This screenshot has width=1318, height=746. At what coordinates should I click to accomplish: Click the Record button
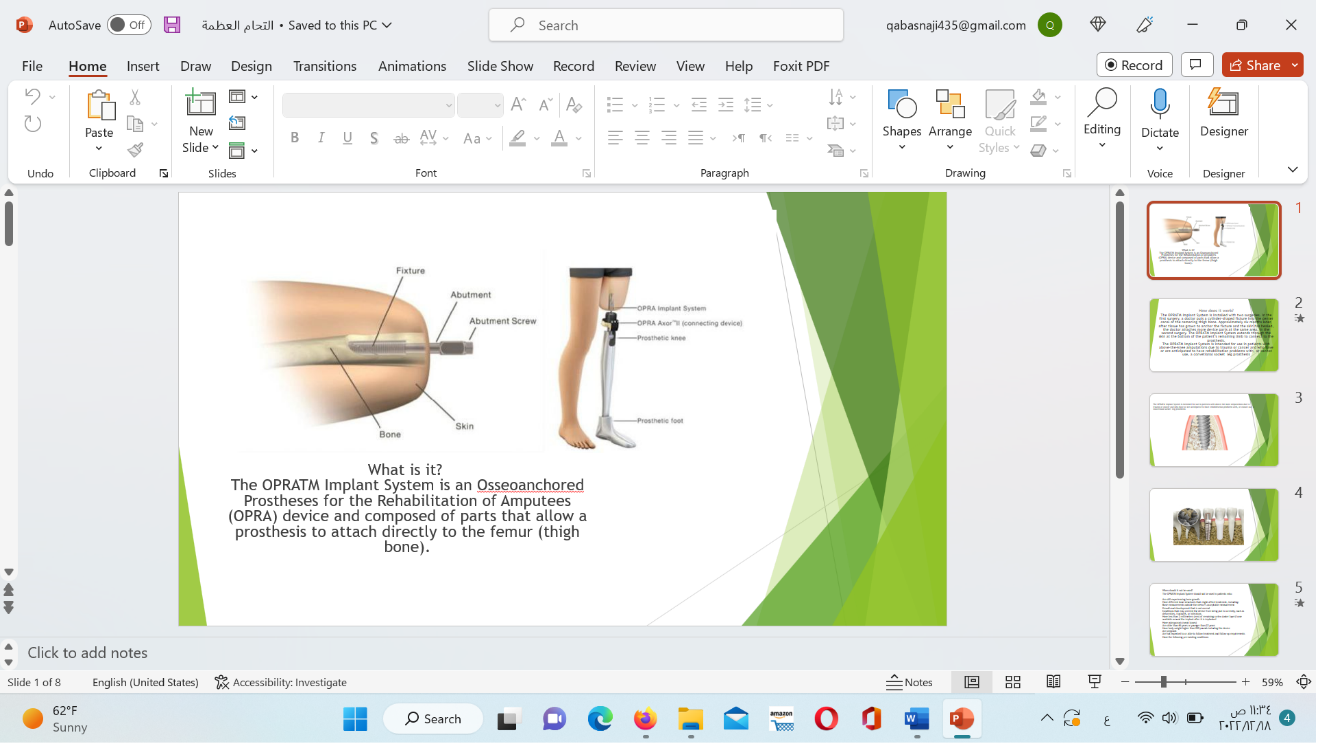[1134, 65]
